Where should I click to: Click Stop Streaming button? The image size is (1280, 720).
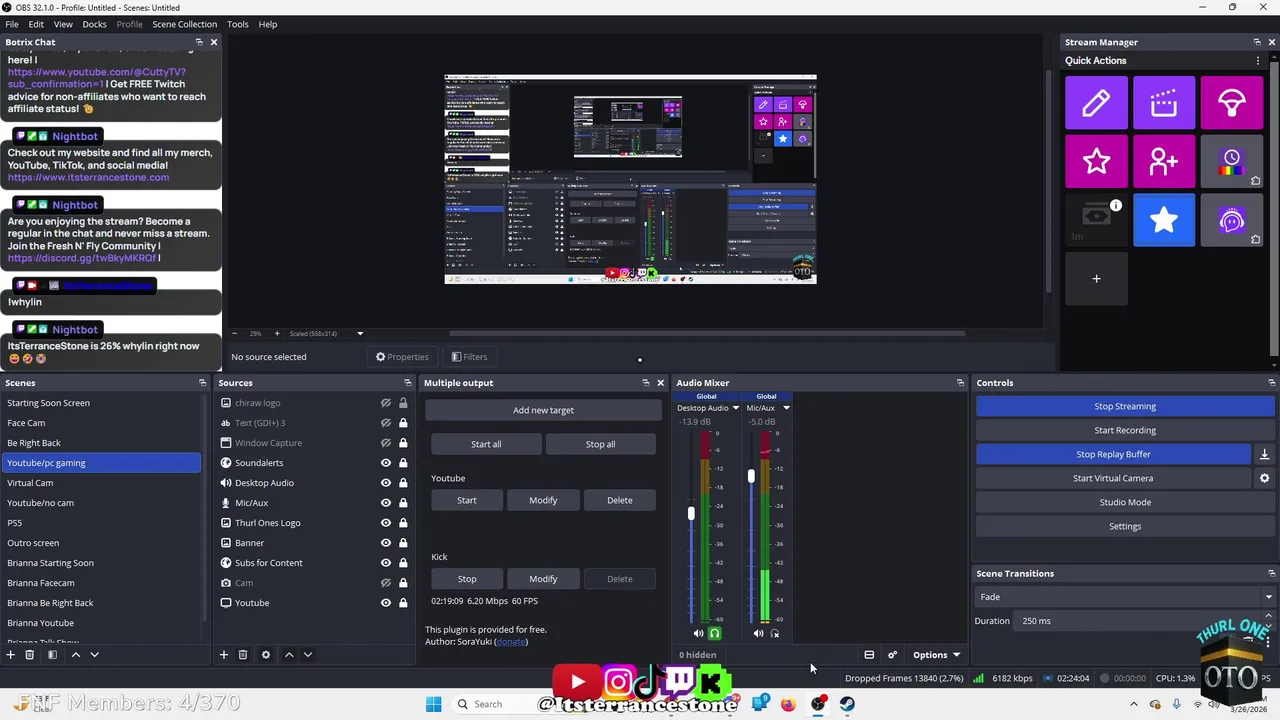point(1125,406)
